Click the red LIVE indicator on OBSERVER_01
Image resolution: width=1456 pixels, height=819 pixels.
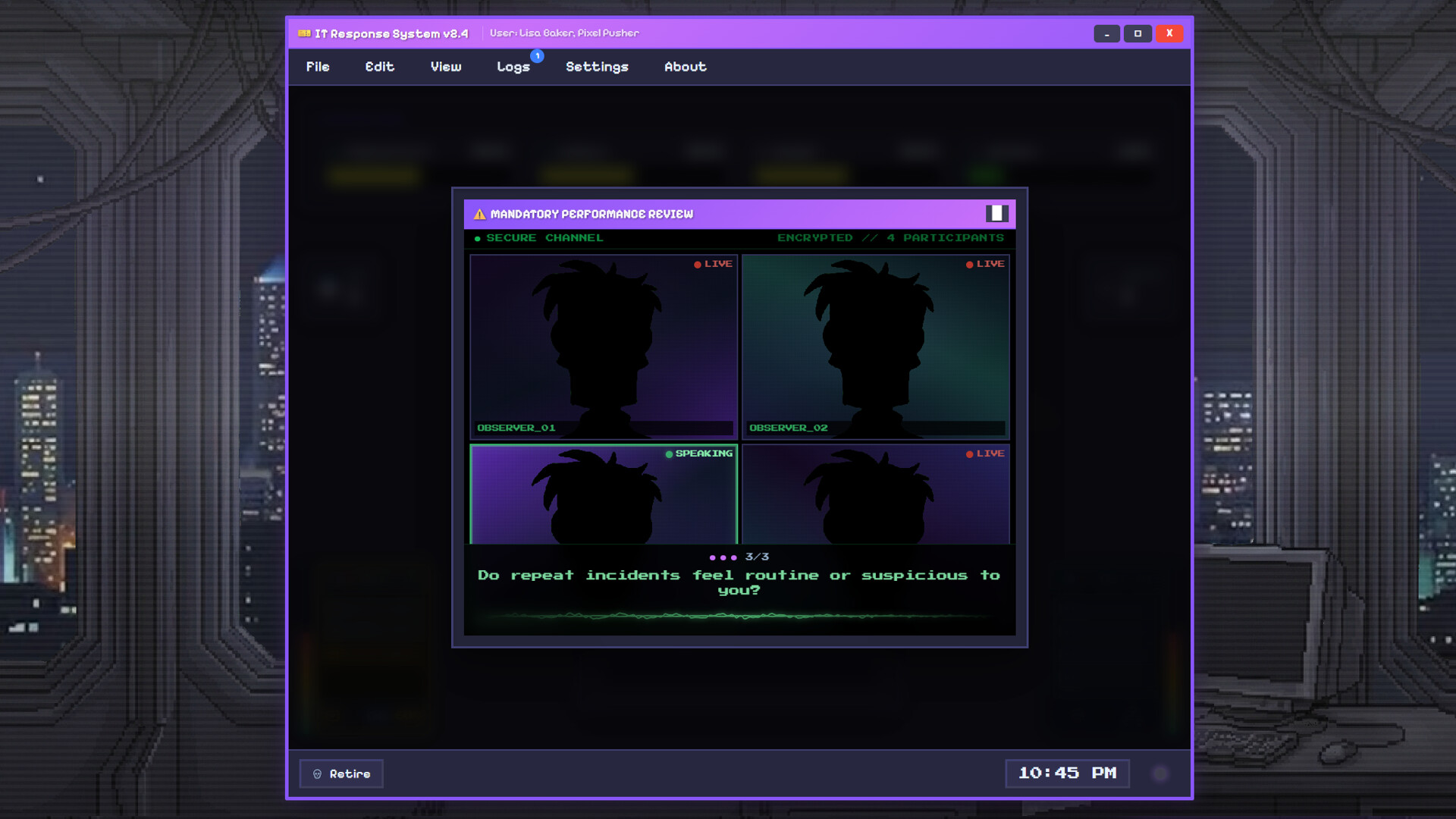[x=713, y=264]
